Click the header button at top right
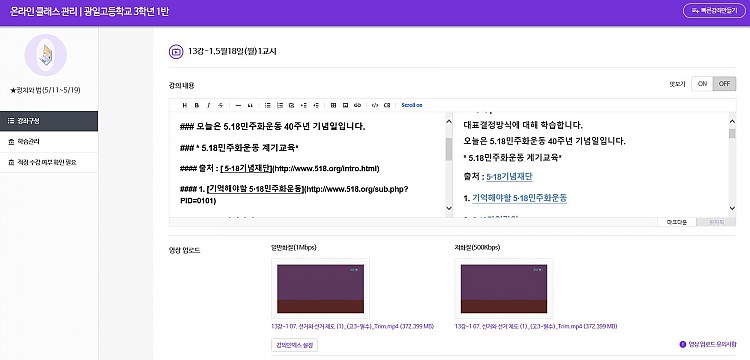The height and width of the screenshot is (360, 750). click(x=714, y=10)
